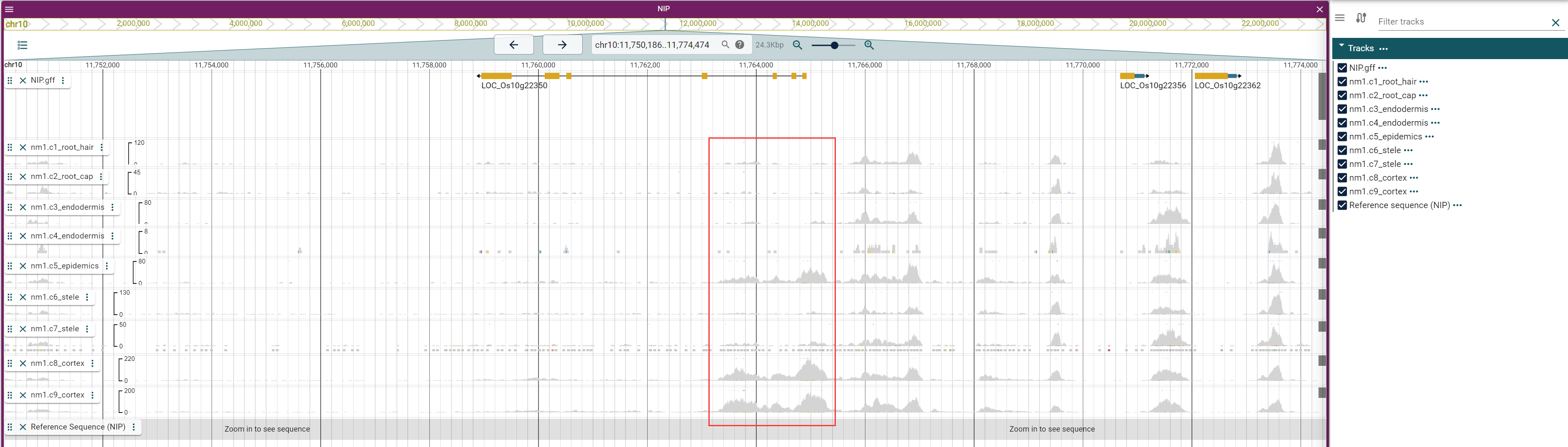Click the zoom in magnifier icon
The width and height of the screenshot is (1568, 447).
(x=869, y=45)
